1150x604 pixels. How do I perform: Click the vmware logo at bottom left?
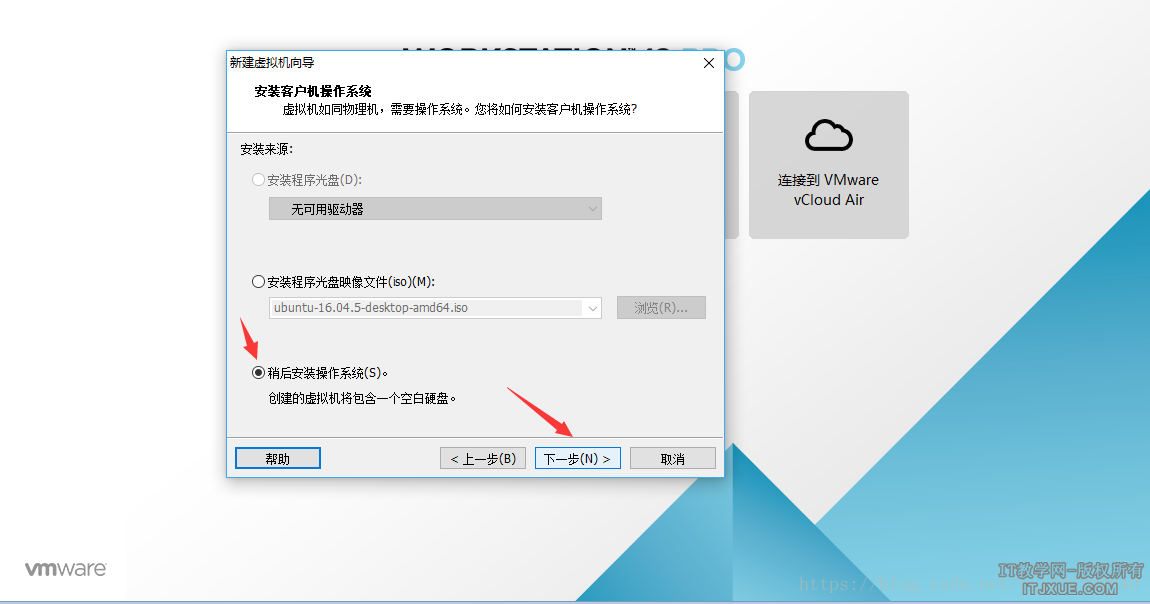pos(66,569)
